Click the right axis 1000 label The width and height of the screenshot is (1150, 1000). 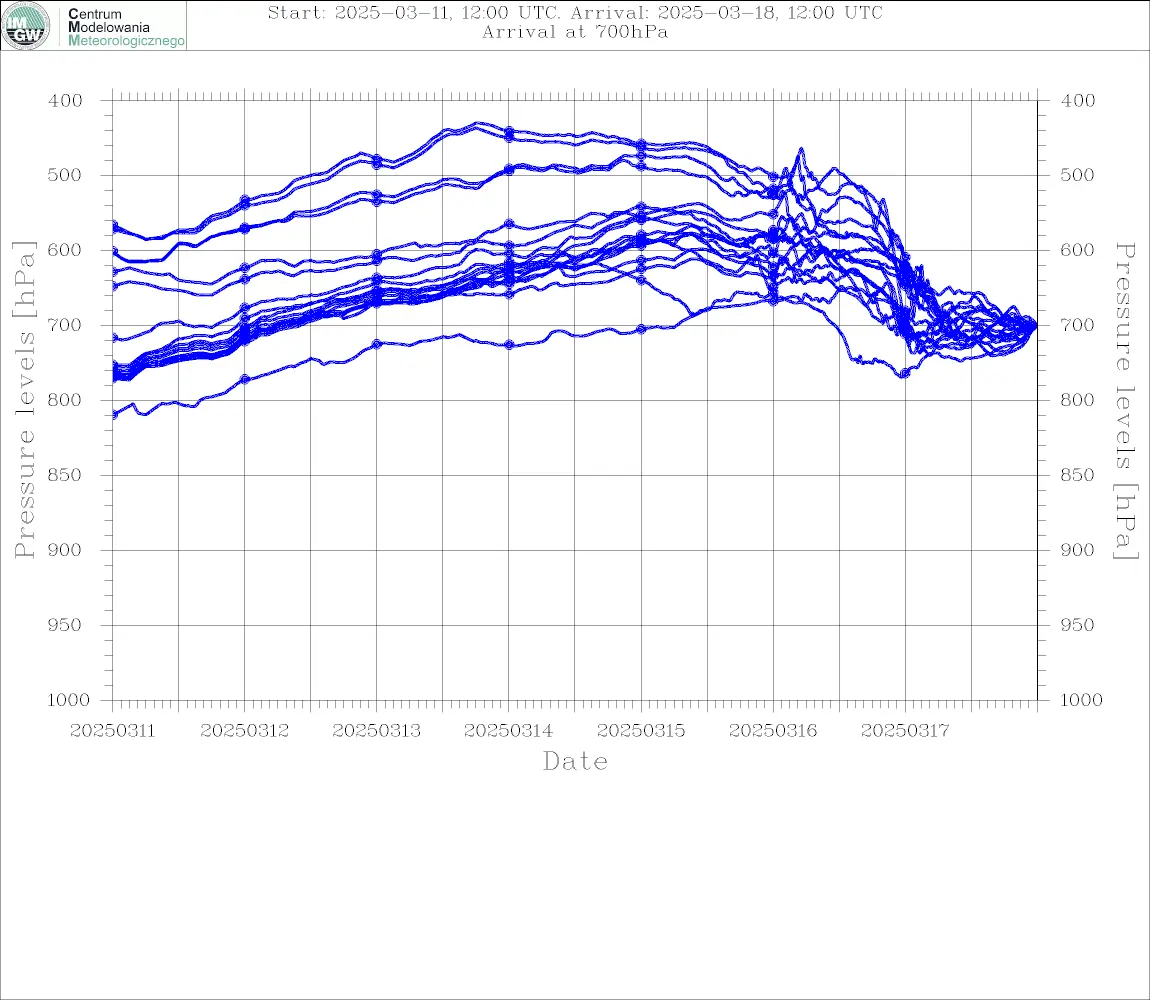1081,700
